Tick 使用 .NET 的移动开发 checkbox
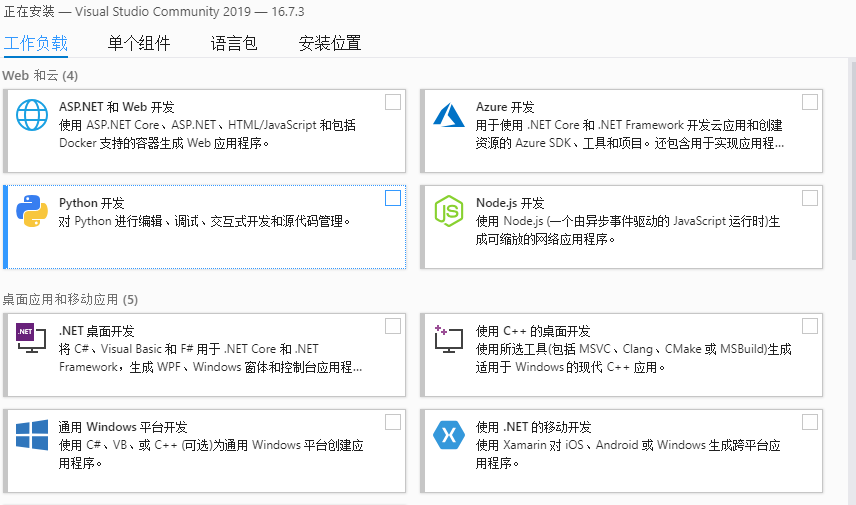This screenshot has width=856, height=505. (x=810, y=422)
